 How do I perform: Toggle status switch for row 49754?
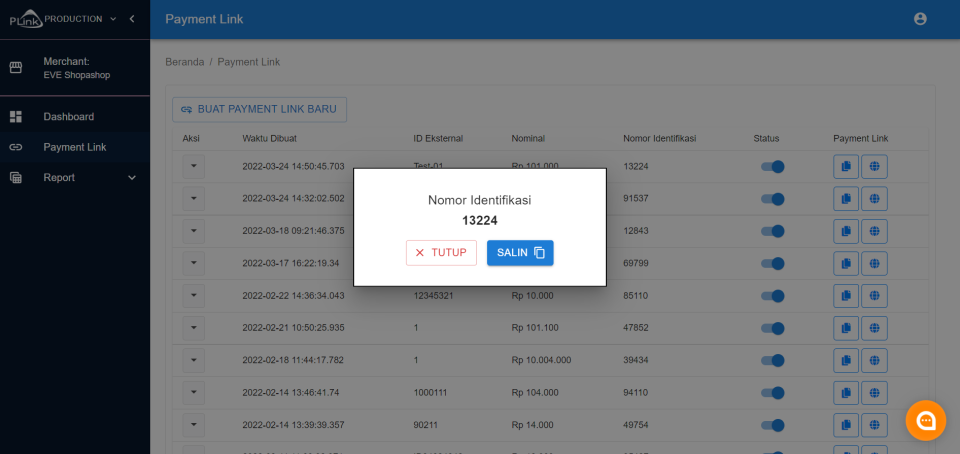coord(773,425)
